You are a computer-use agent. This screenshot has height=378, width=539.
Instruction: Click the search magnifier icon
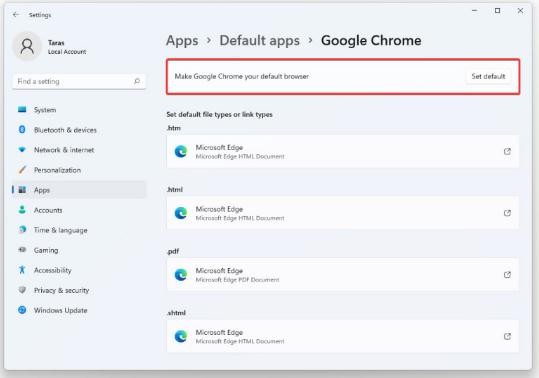point(137,81)
